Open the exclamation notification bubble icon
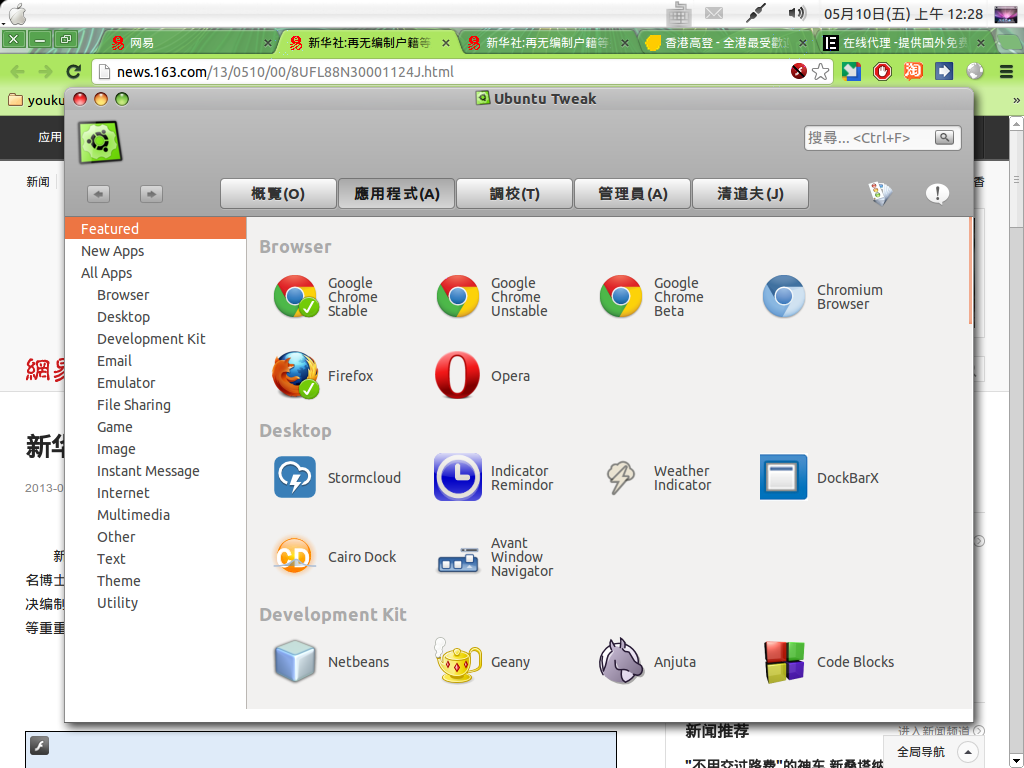1024x768 pixels. (x=937, y=193)
